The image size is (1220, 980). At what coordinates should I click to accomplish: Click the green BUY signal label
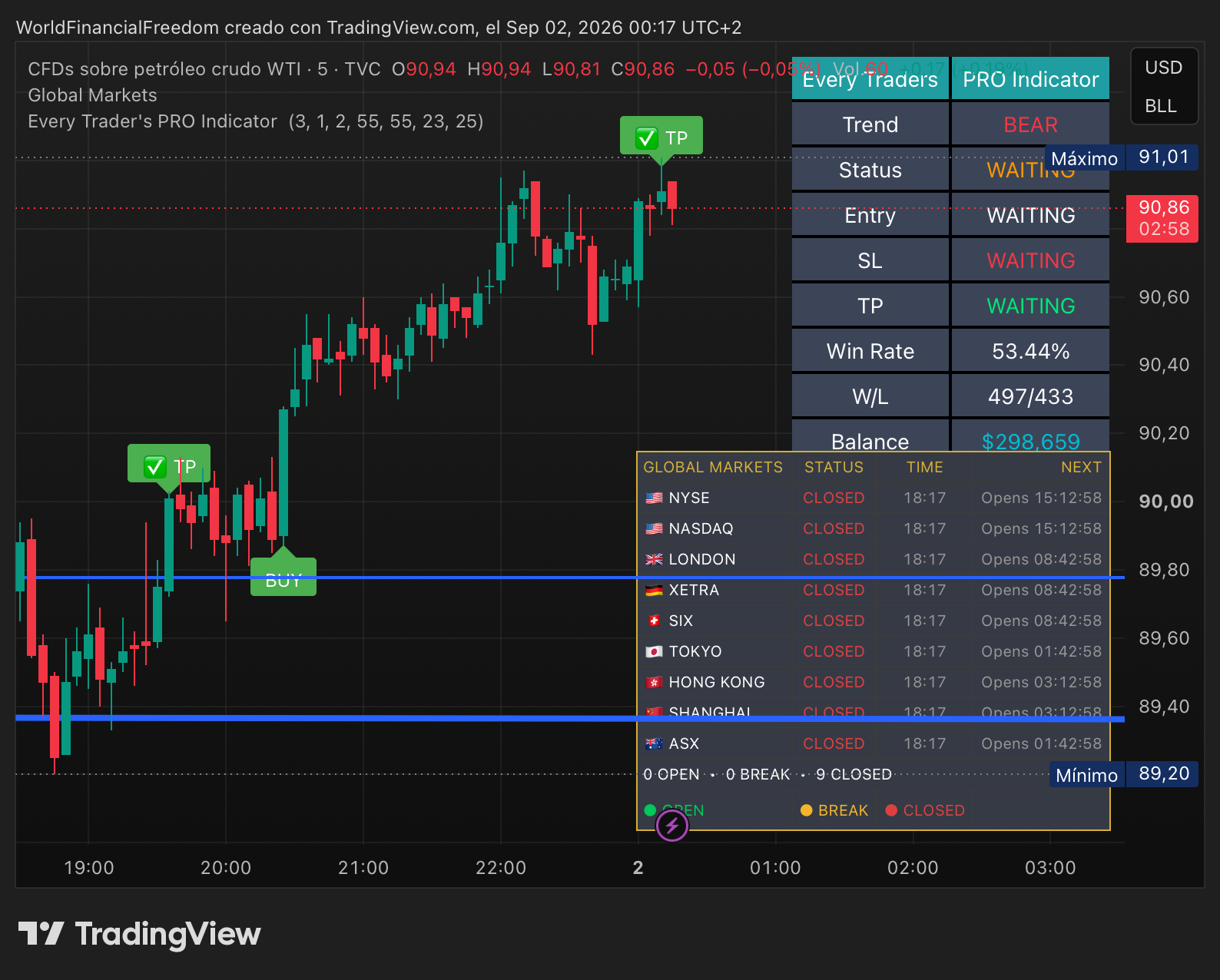(x=283, y=578)
